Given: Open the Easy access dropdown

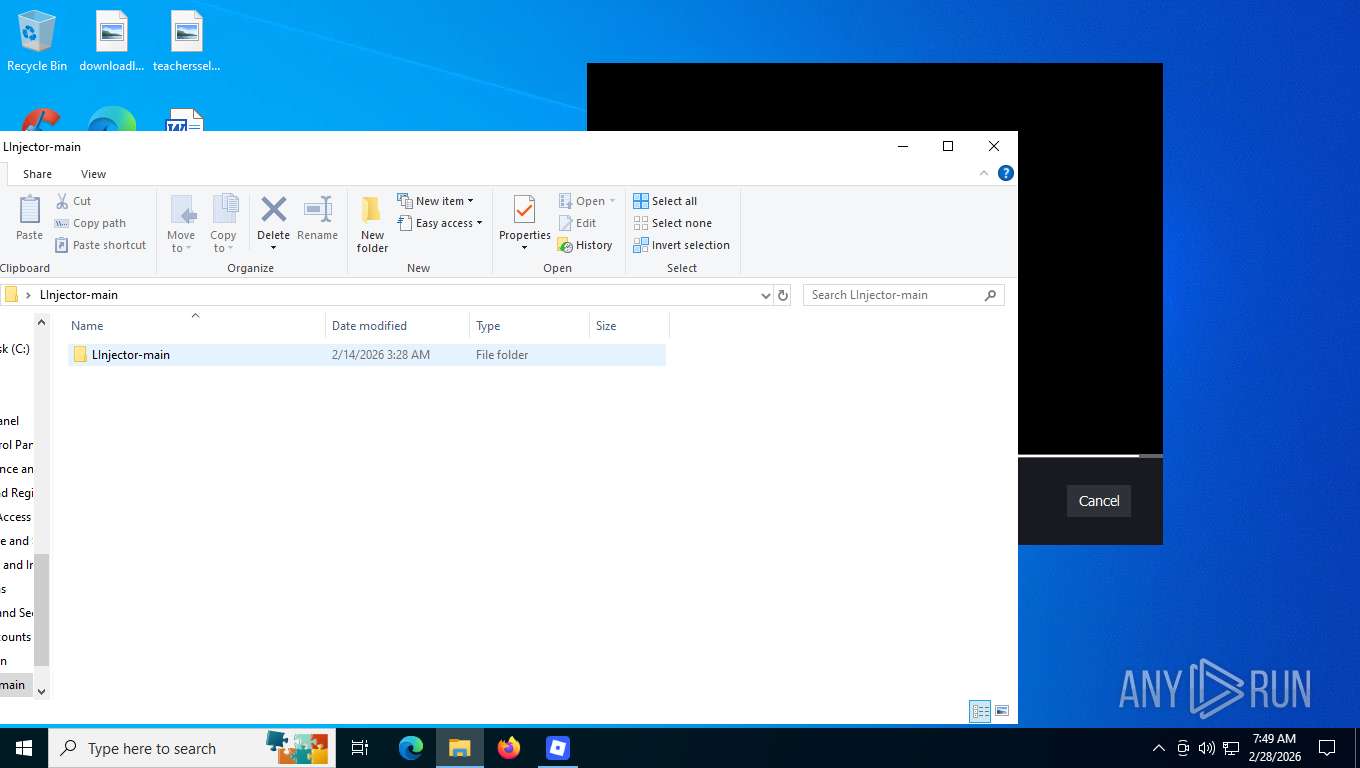Looking at the screenshot, I should (x=440, y=223).
